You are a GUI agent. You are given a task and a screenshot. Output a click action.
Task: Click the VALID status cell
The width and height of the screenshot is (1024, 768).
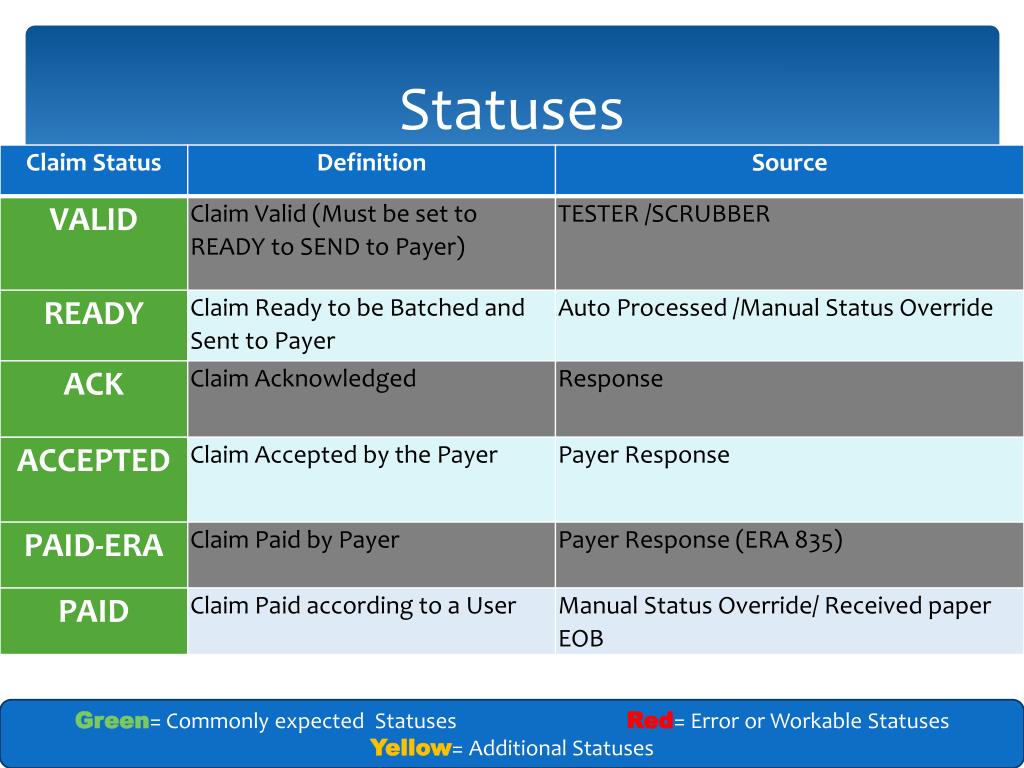tap(93, 244)
